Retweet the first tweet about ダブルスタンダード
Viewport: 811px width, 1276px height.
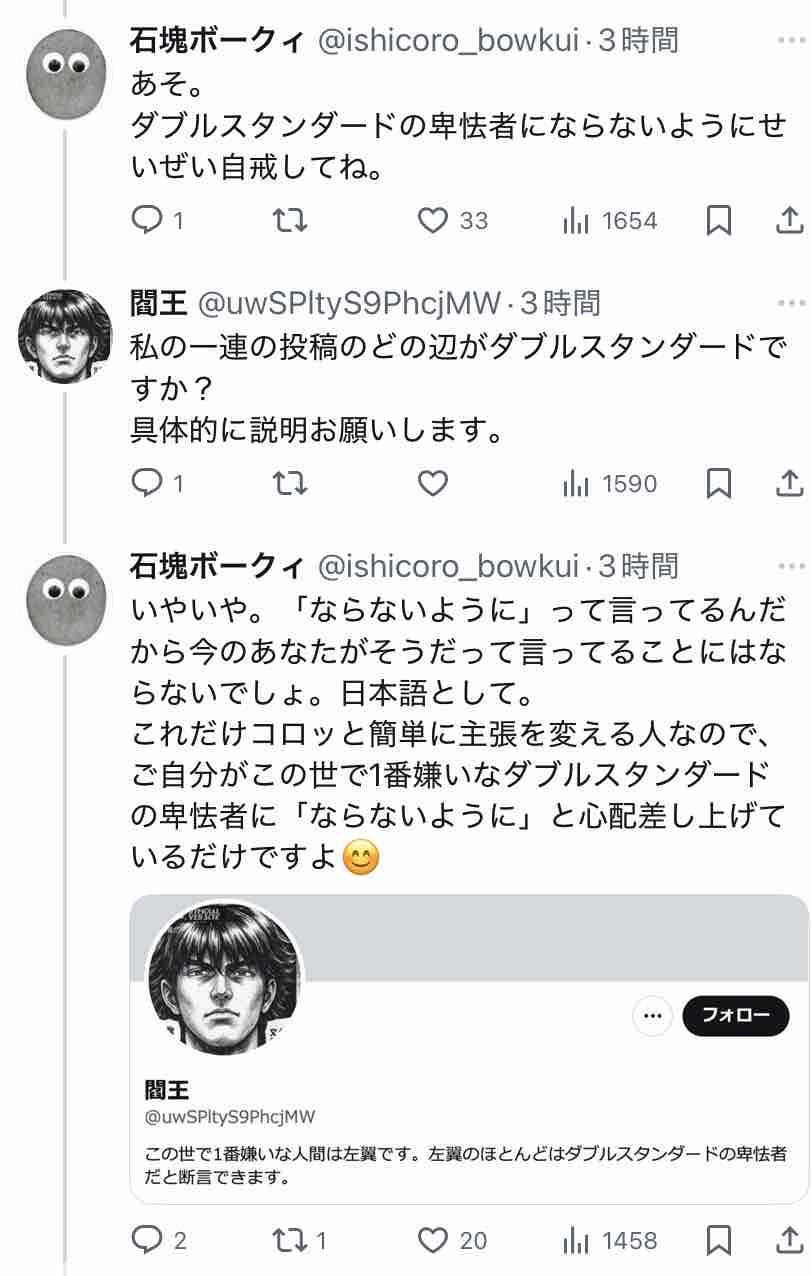coord(290,221)
